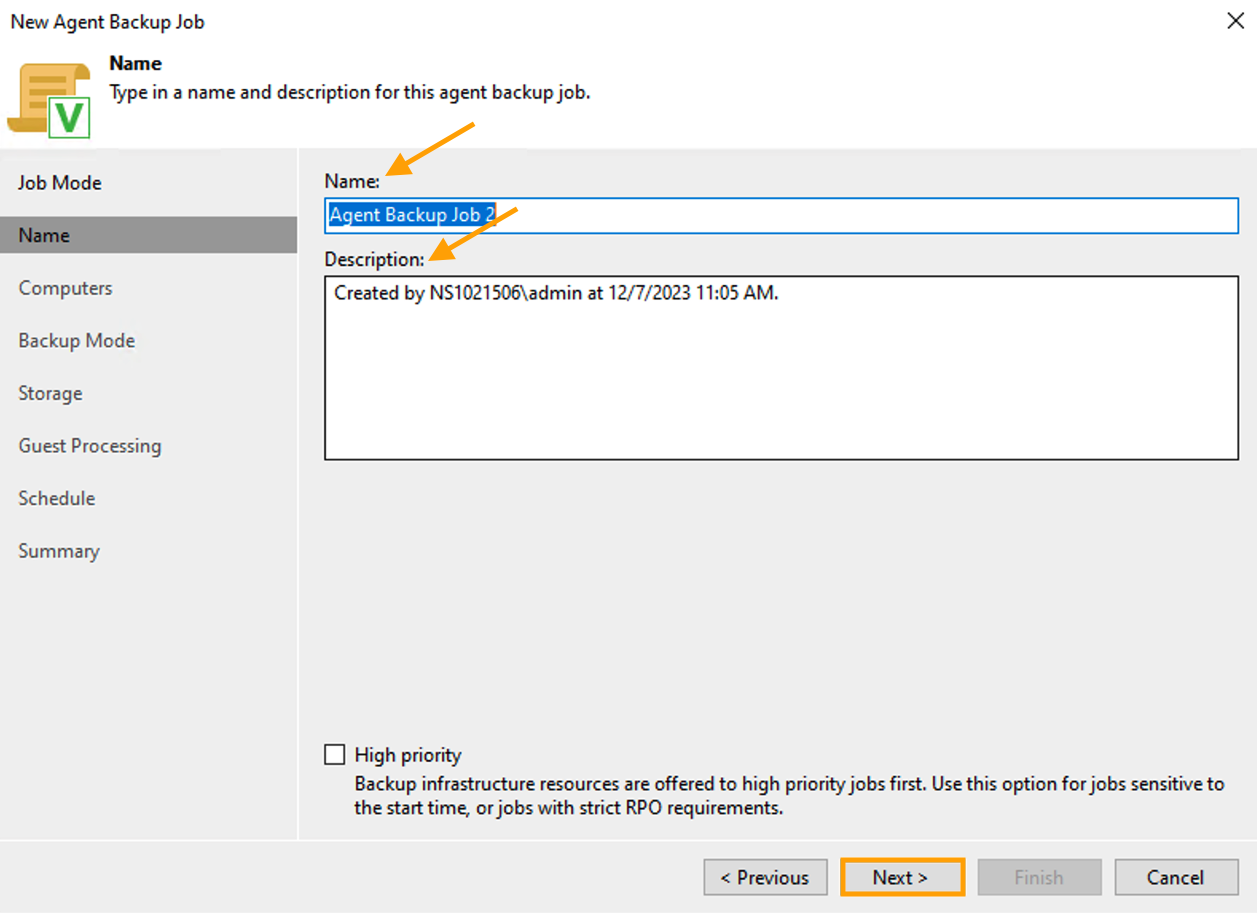
Task: Click the Veeam backup job scroll icon
Action: click(x=48, y=100)
